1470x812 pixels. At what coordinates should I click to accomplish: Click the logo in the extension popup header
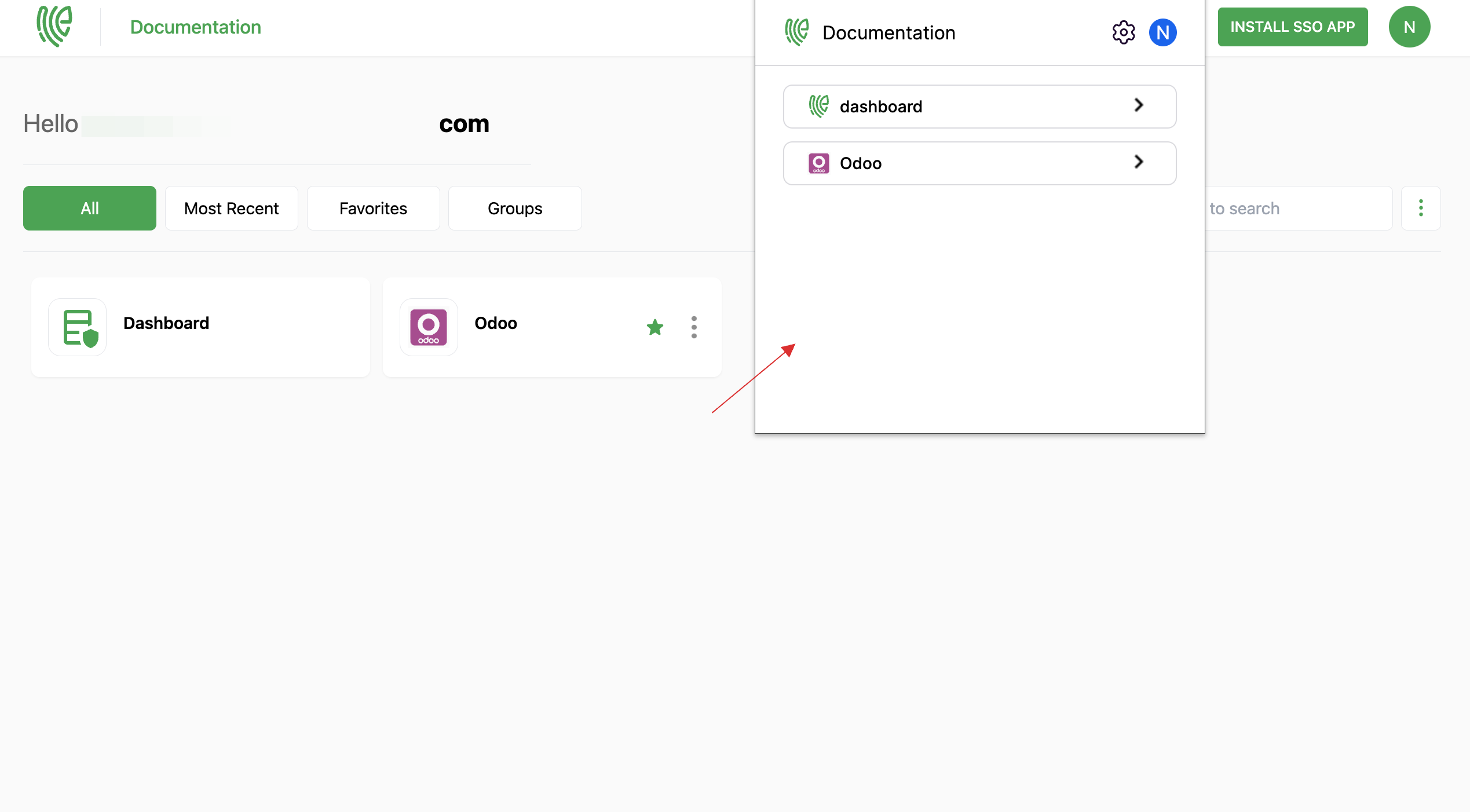pyautogui.click(x=797, y=32)
